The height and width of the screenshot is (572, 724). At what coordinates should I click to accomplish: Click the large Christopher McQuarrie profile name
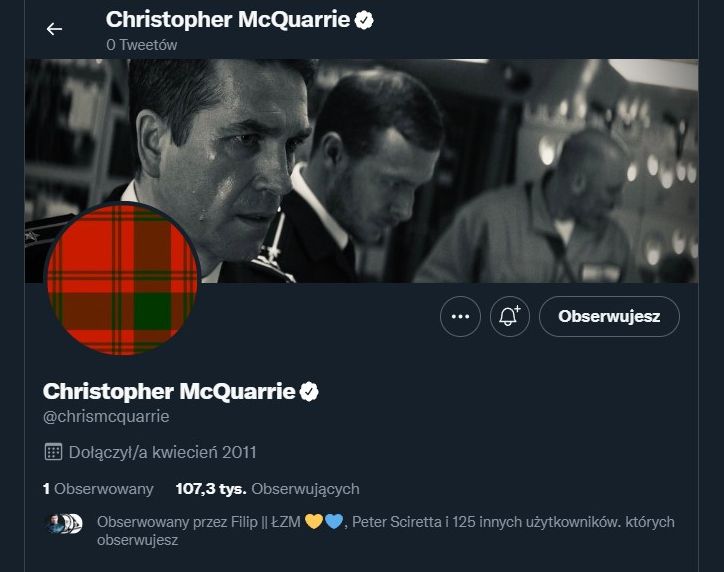(x=169, y=390)
